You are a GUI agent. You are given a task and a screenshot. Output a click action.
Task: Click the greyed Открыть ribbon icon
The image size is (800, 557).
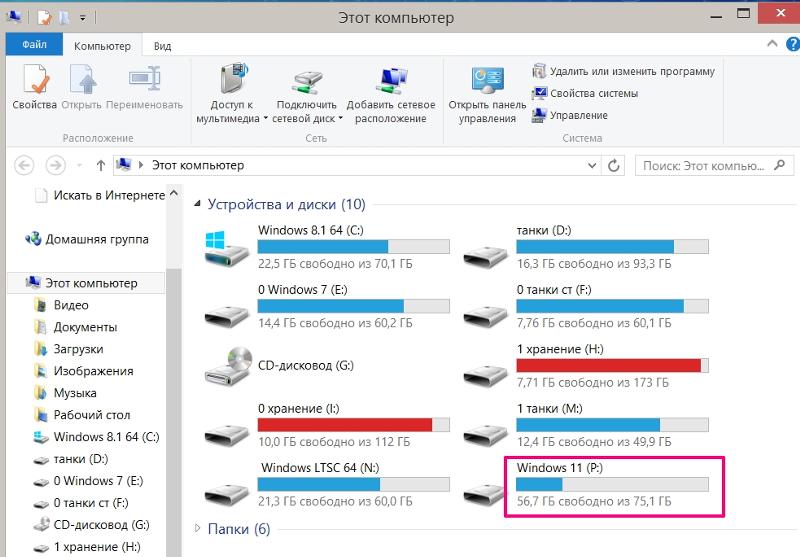pos(83,79)
